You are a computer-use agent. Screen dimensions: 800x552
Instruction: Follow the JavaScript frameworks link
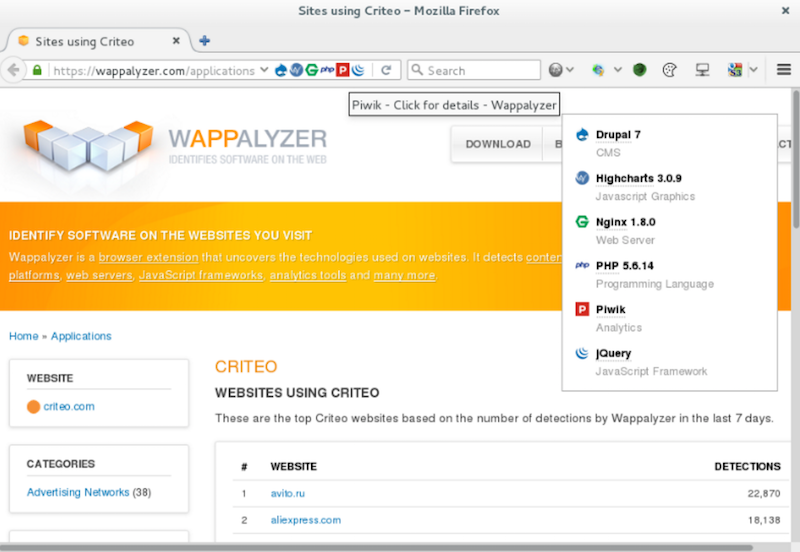[x=201, y=275]
